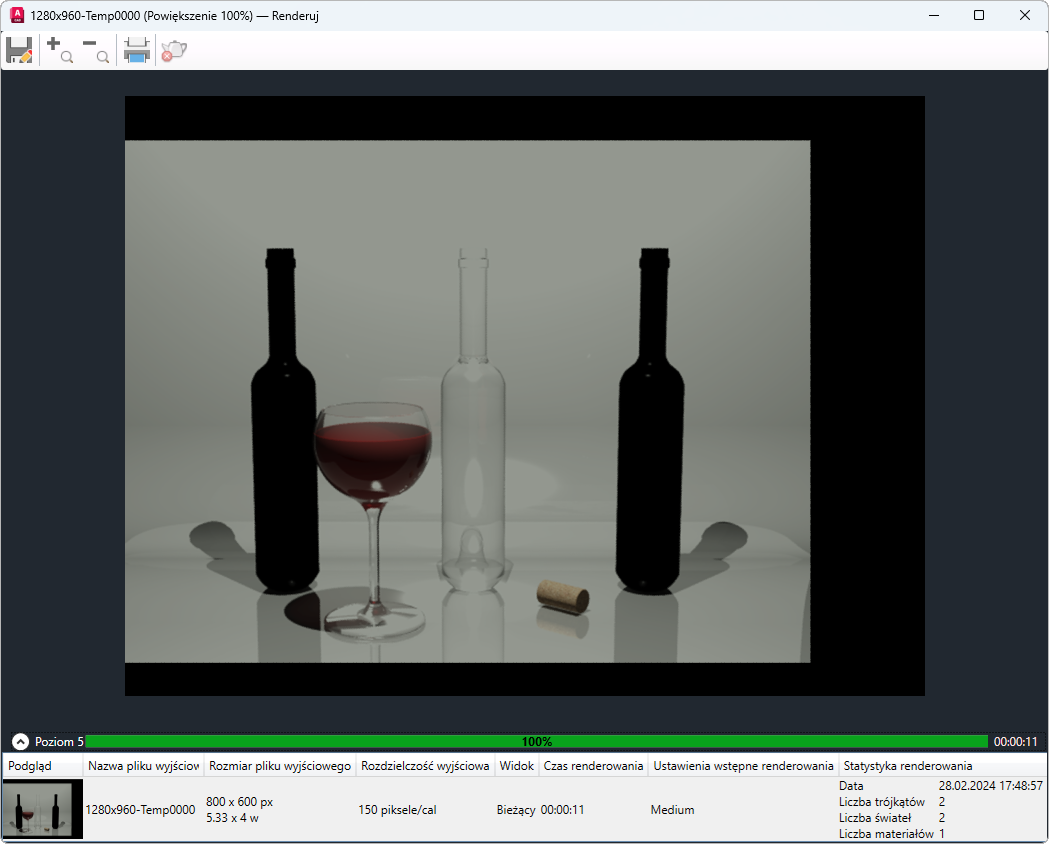Click the Widok column header
Viewport: 1049px width, 844px height.
pyautogui.click(x=516, y=766)
